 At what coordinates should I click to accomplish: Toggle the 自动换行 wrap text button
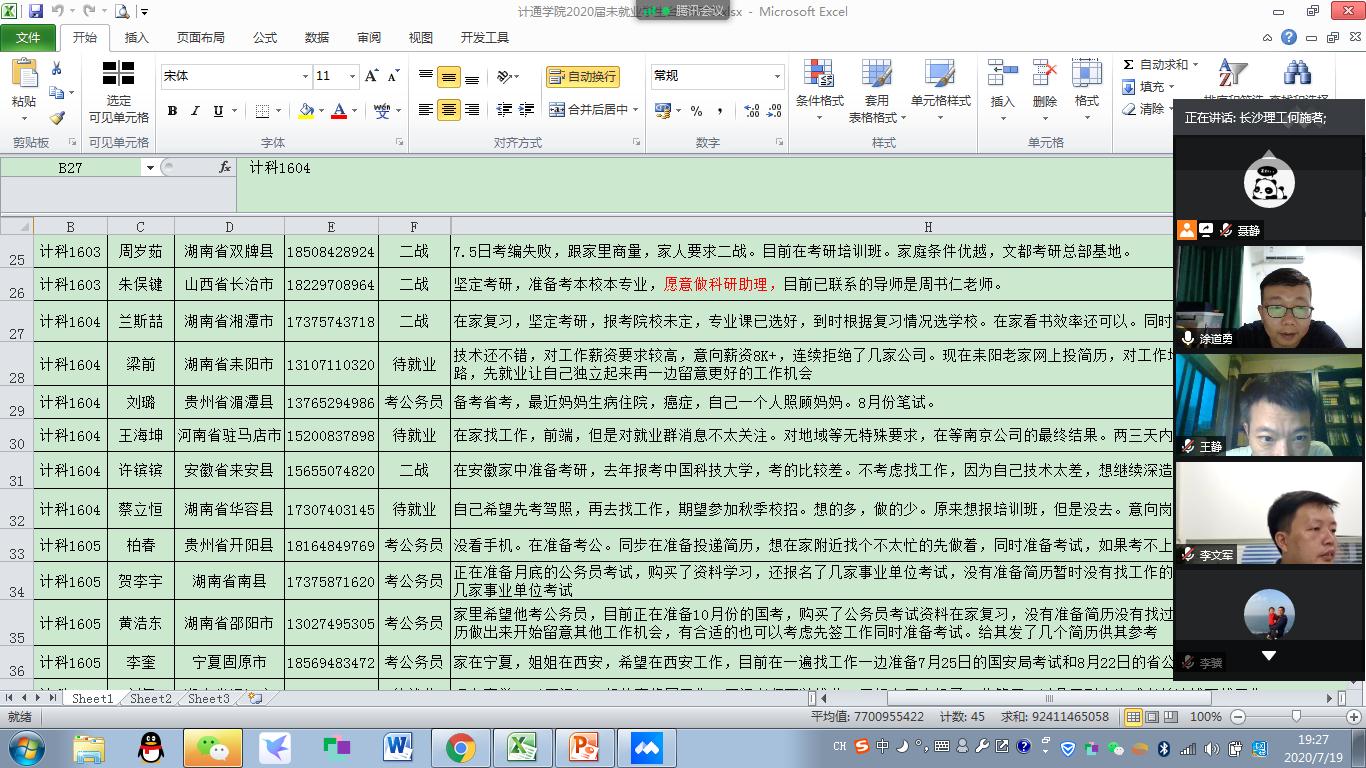click(583, 77)
